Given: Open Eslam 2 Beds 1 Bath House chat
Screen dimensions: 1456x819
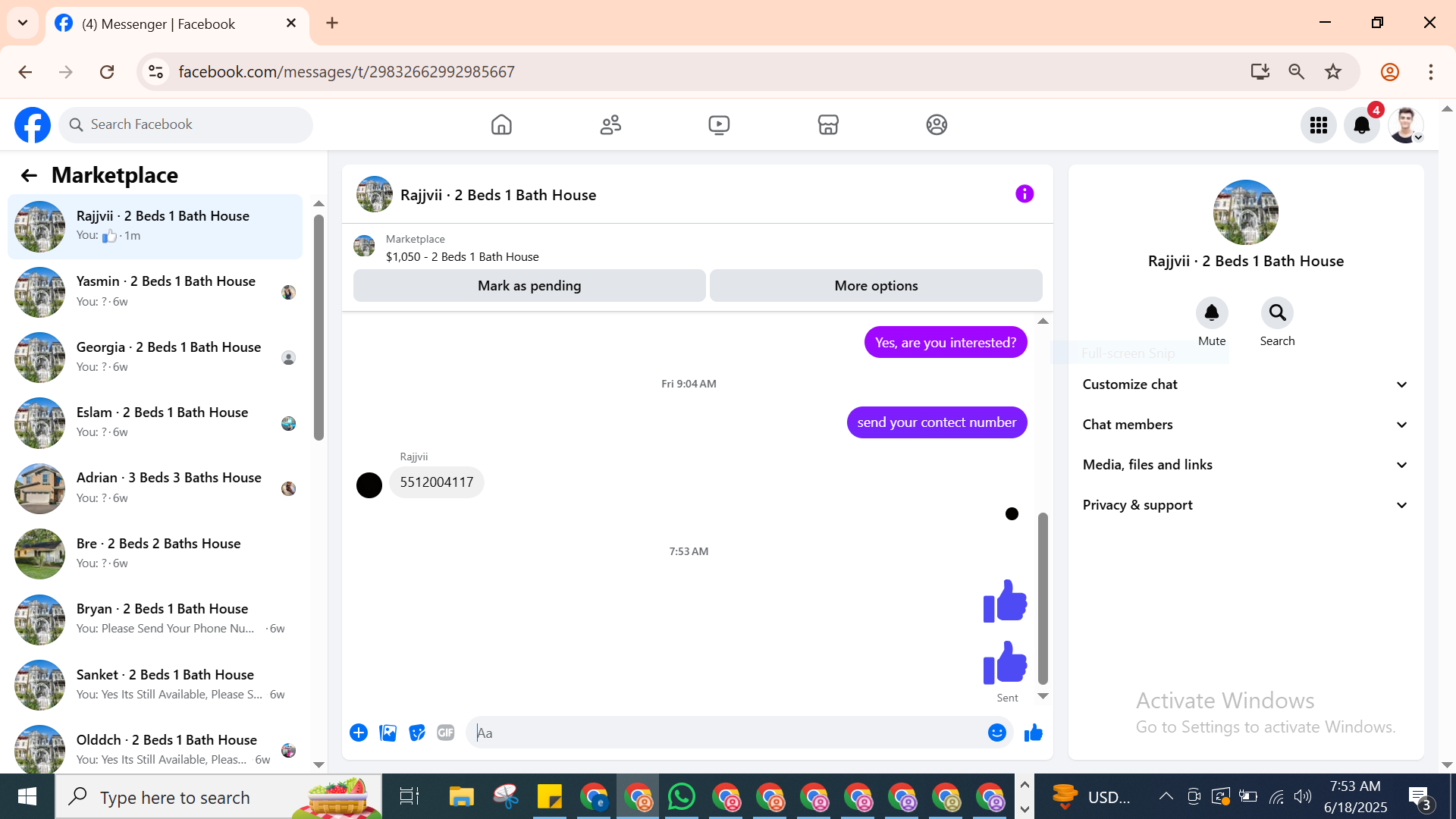Looking at the screenshot, I should pos(155,422).
